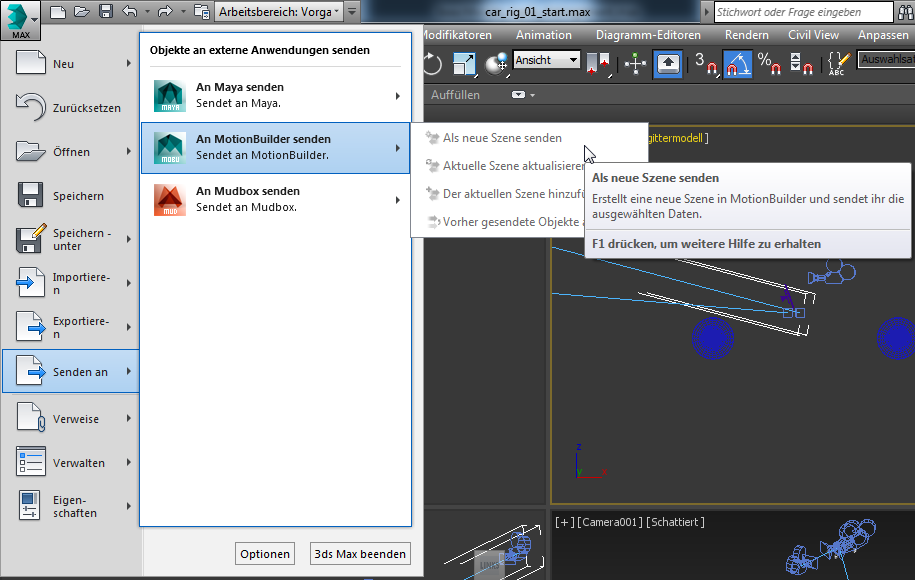Select Verweise in the application menu
Viewport: 915px width, 580px height.
pos(71,419)
